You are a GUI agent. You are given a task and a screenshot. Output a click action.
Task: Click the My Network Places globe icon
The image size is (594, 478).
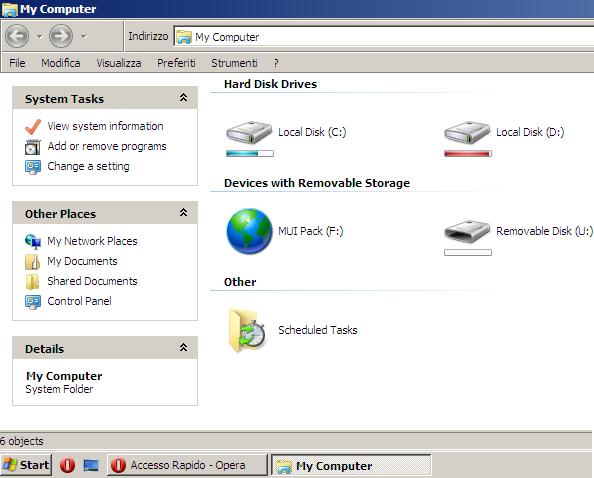(33, 242)
